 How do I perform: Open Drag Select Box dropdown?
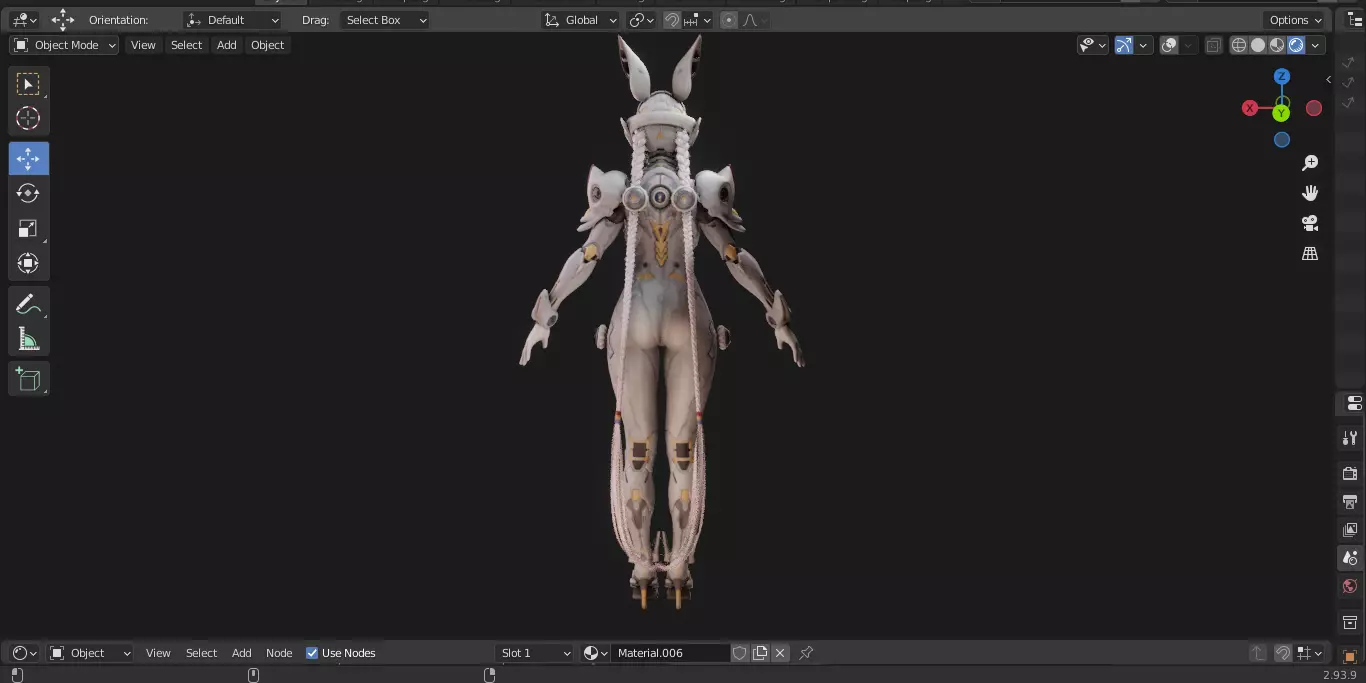tap(385, 20)
